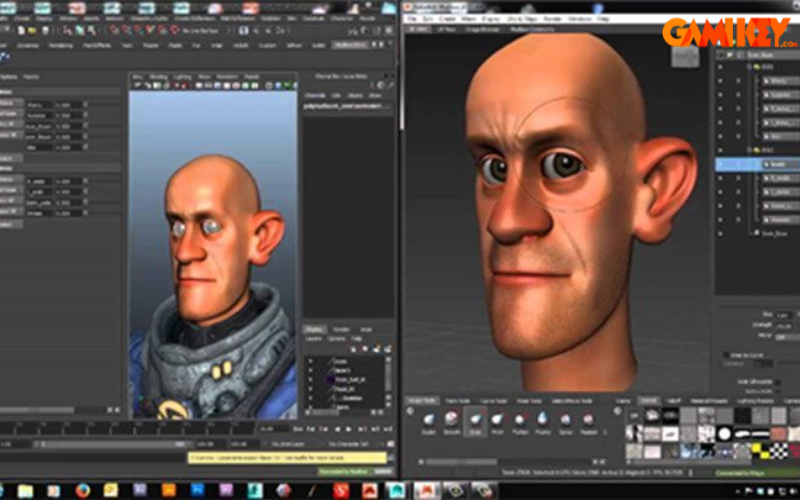Open the Mudbox Mirror dropdown

pos(786,337)
